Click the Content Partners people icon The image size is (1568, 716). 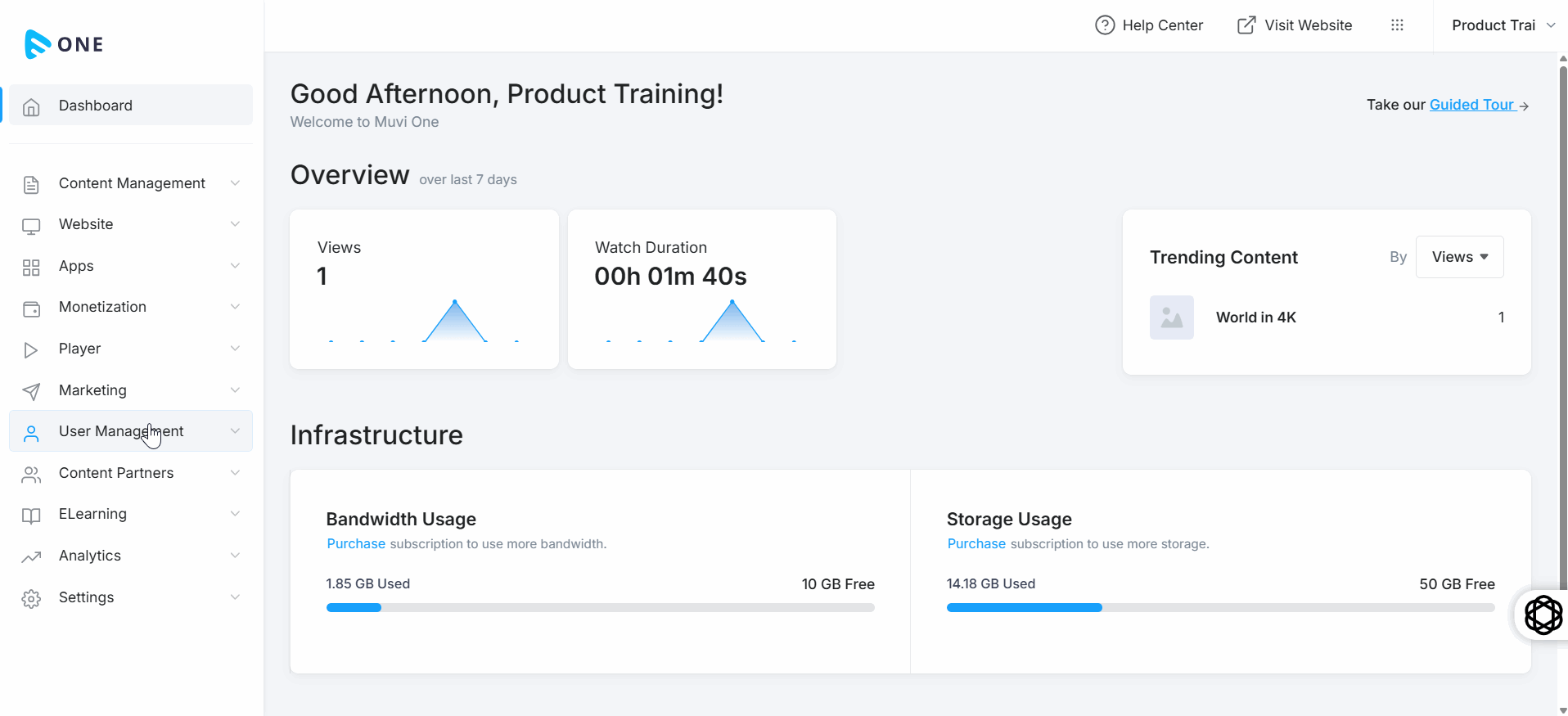(31, 475)
